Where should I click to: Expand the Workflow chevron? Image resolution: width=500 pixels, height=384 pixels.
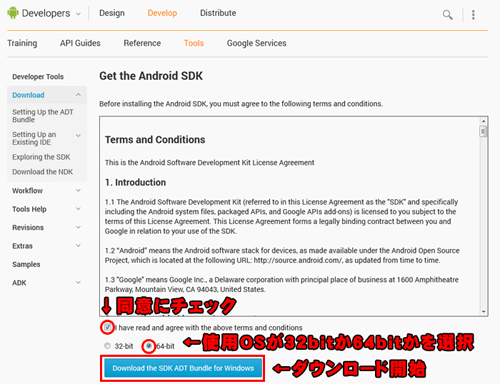[x=78, y=190]
